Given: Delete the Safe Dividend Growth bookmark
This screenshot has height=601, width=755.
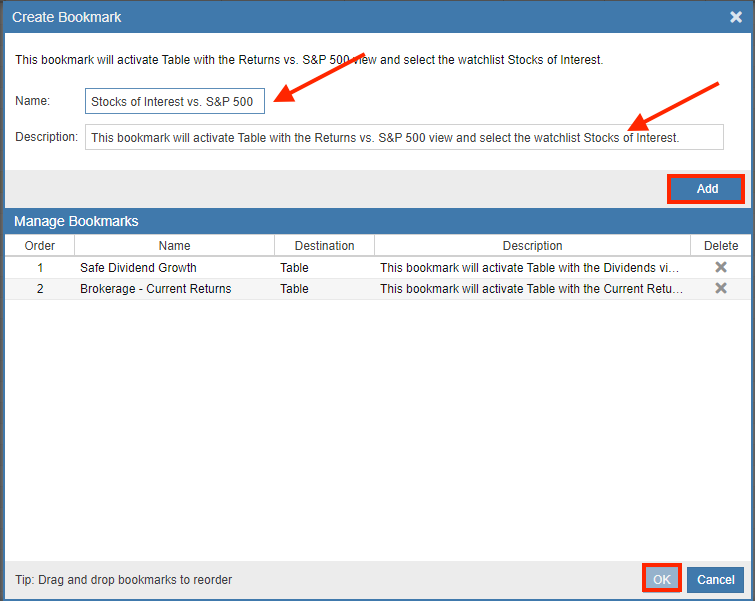Looking at the screenshot, I should [721, 267].
